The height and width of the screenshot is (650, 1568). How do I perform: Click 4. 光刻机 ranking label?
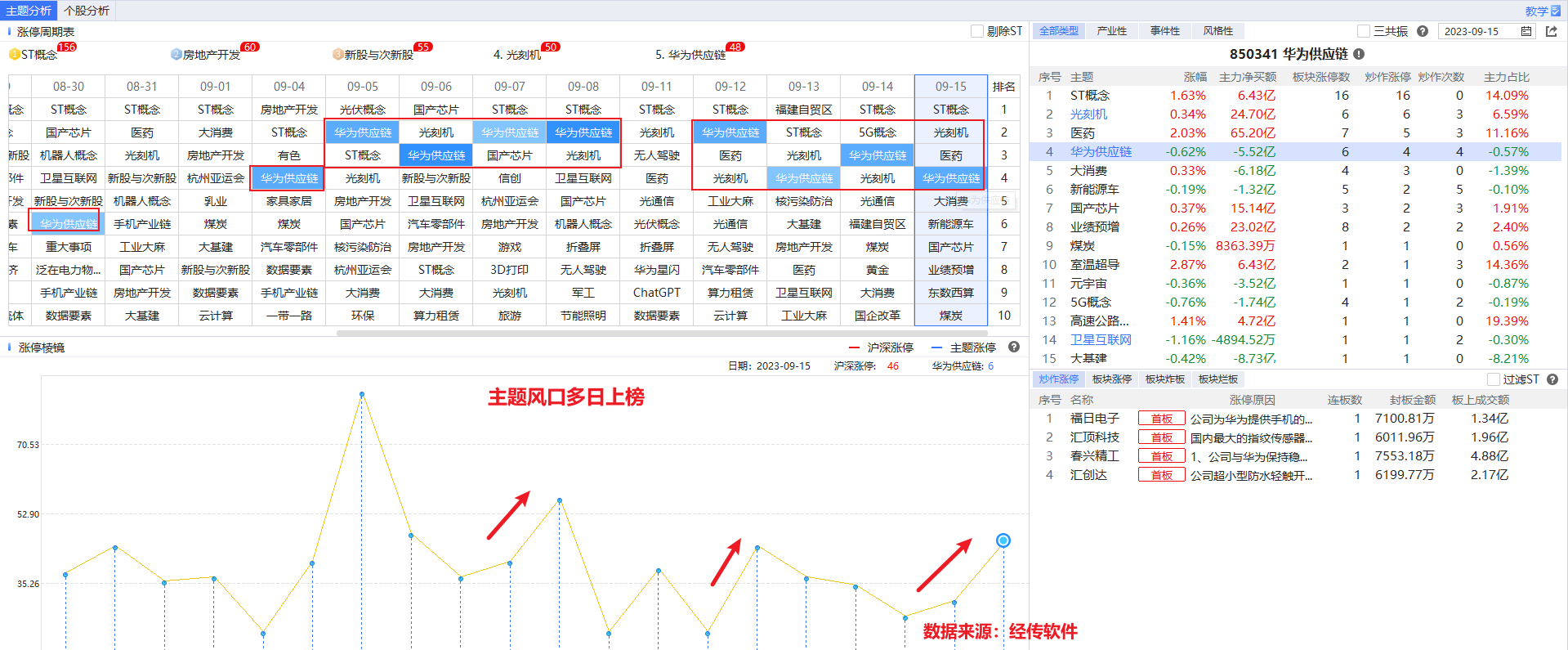click(517, 55)
